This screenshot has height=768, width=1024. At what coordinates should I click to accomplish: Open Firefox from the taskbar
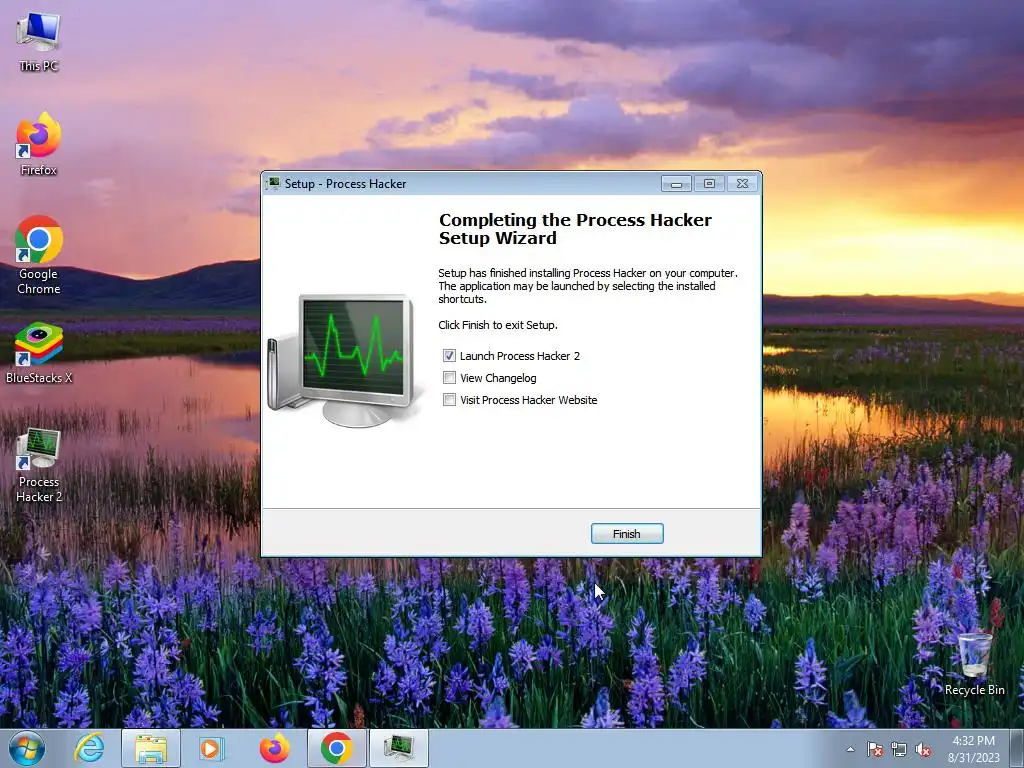coord(274,748)
